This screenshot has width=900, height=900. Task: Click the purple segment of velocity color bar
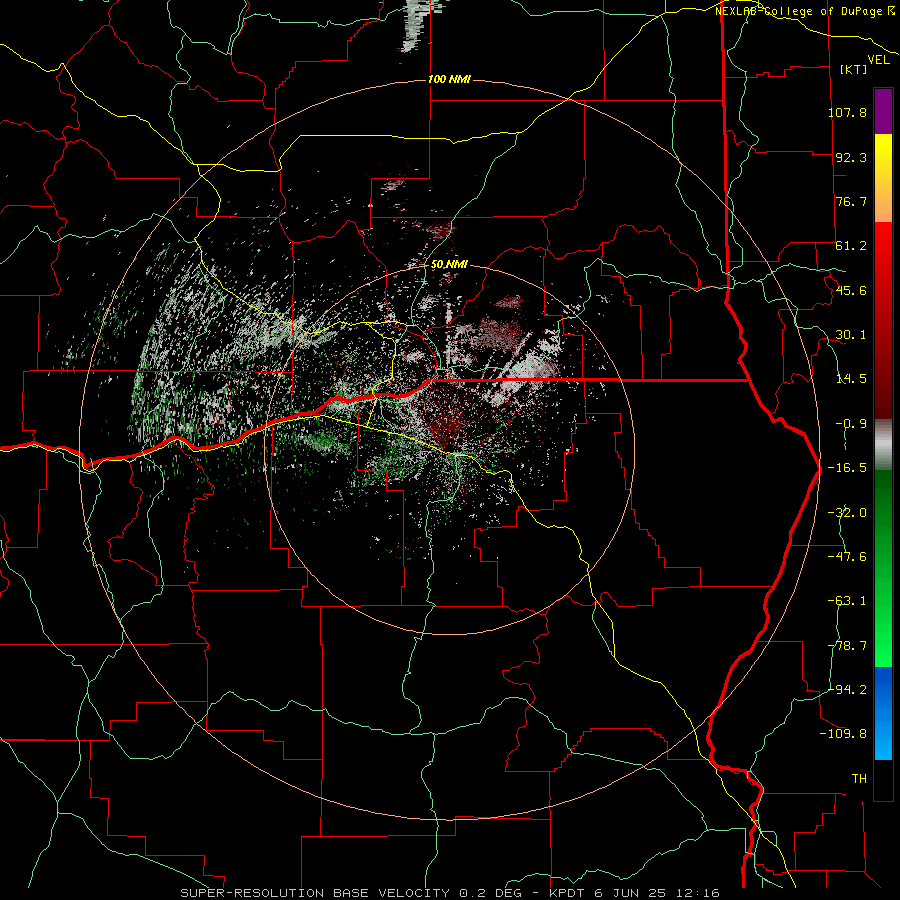[x=883, y=111]
